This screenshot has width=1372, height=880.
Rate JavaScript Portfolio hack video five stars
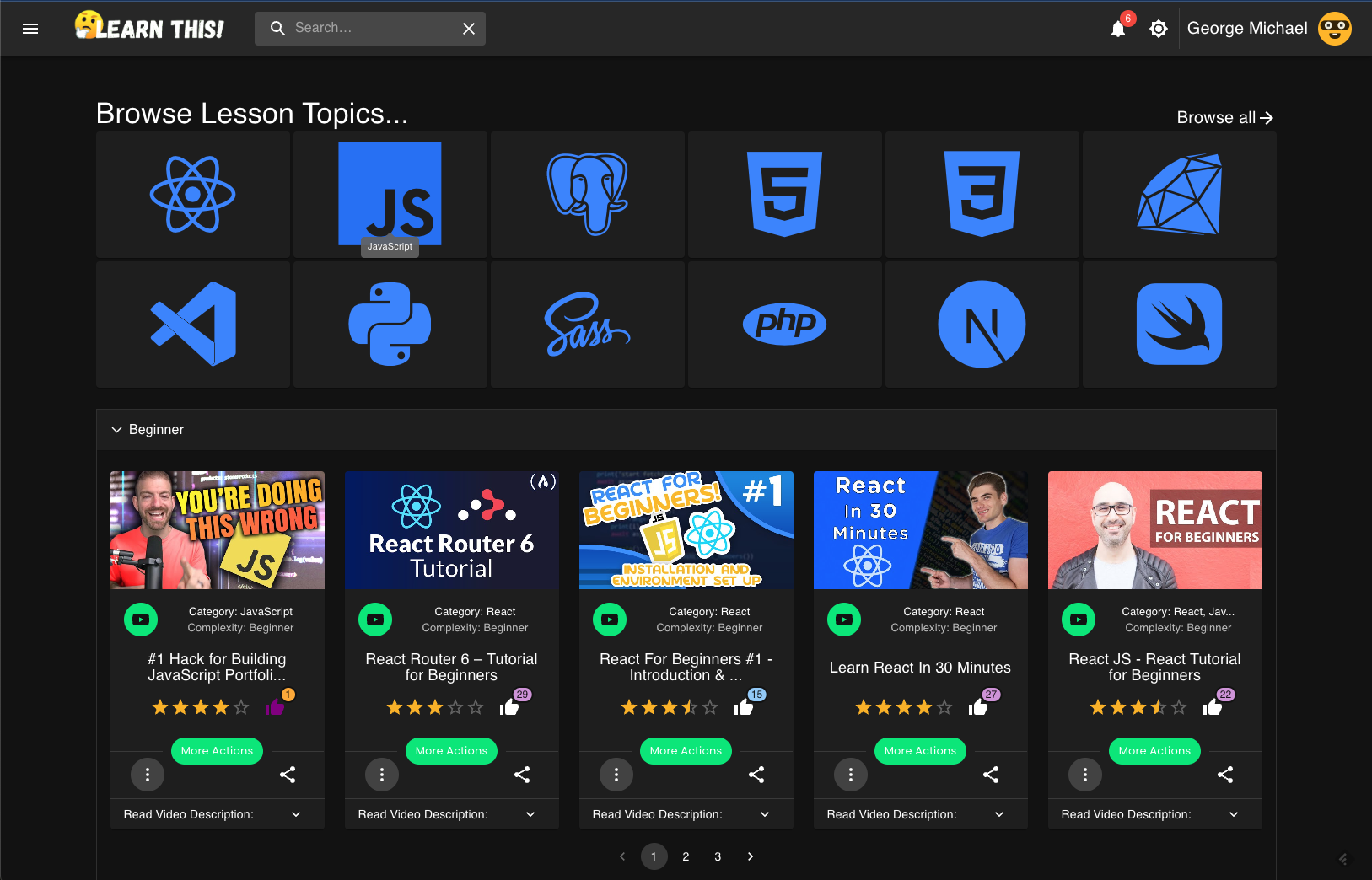click(x=241, y=707)
